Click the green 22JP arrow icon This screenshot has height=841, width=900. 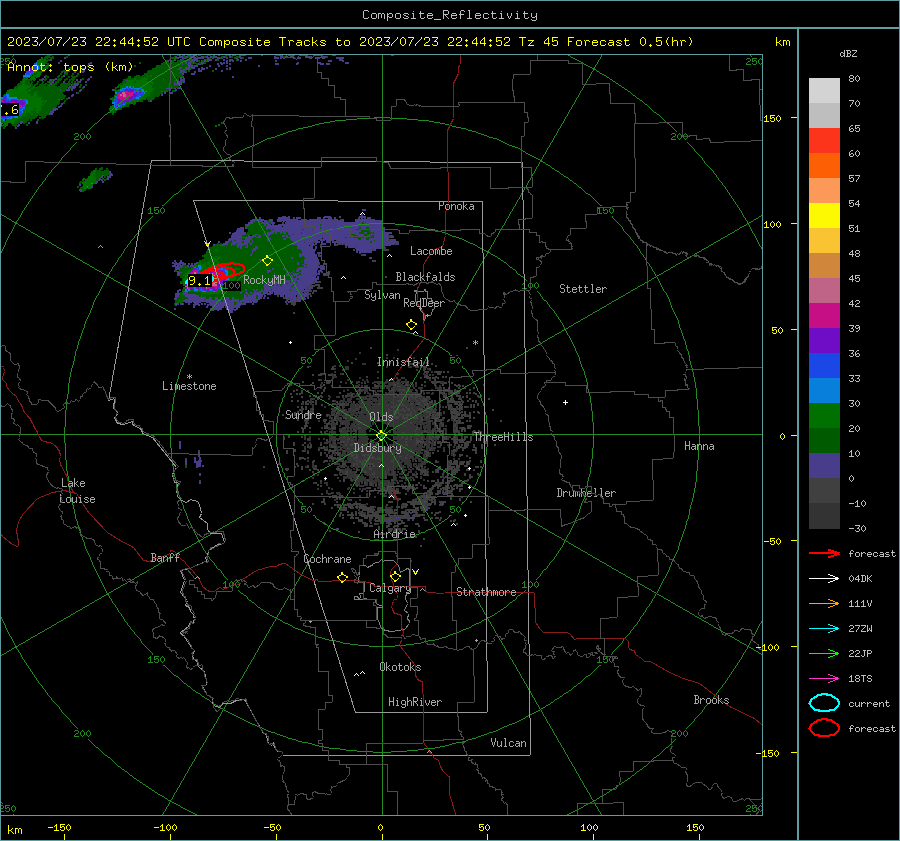824,653
